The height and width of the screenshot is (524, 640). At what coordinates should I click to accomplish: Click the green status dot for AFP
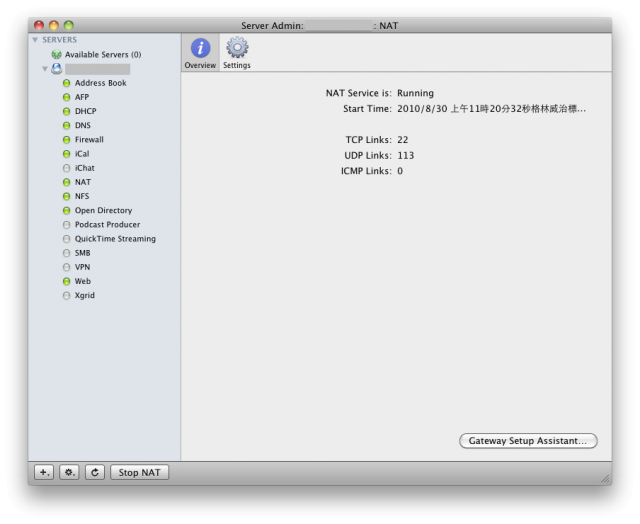point(67,97)
